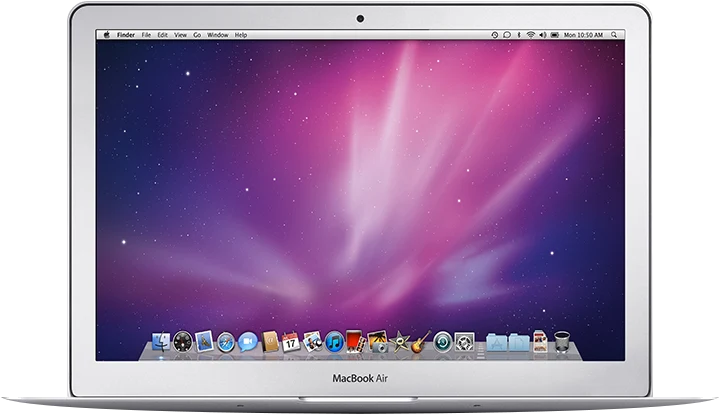Launch iTunes from the Dock
Screen dimensions: 720x418
334,343
